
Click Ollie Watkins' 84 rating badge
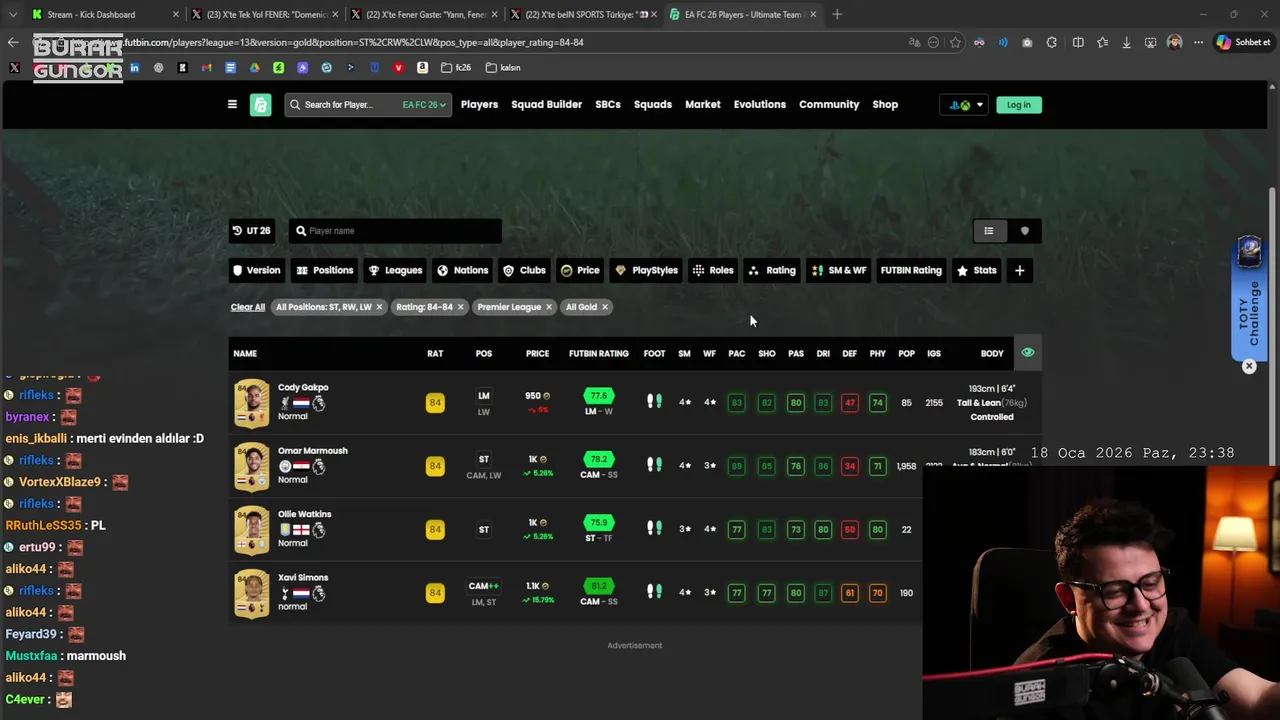[x=435, y=529]
